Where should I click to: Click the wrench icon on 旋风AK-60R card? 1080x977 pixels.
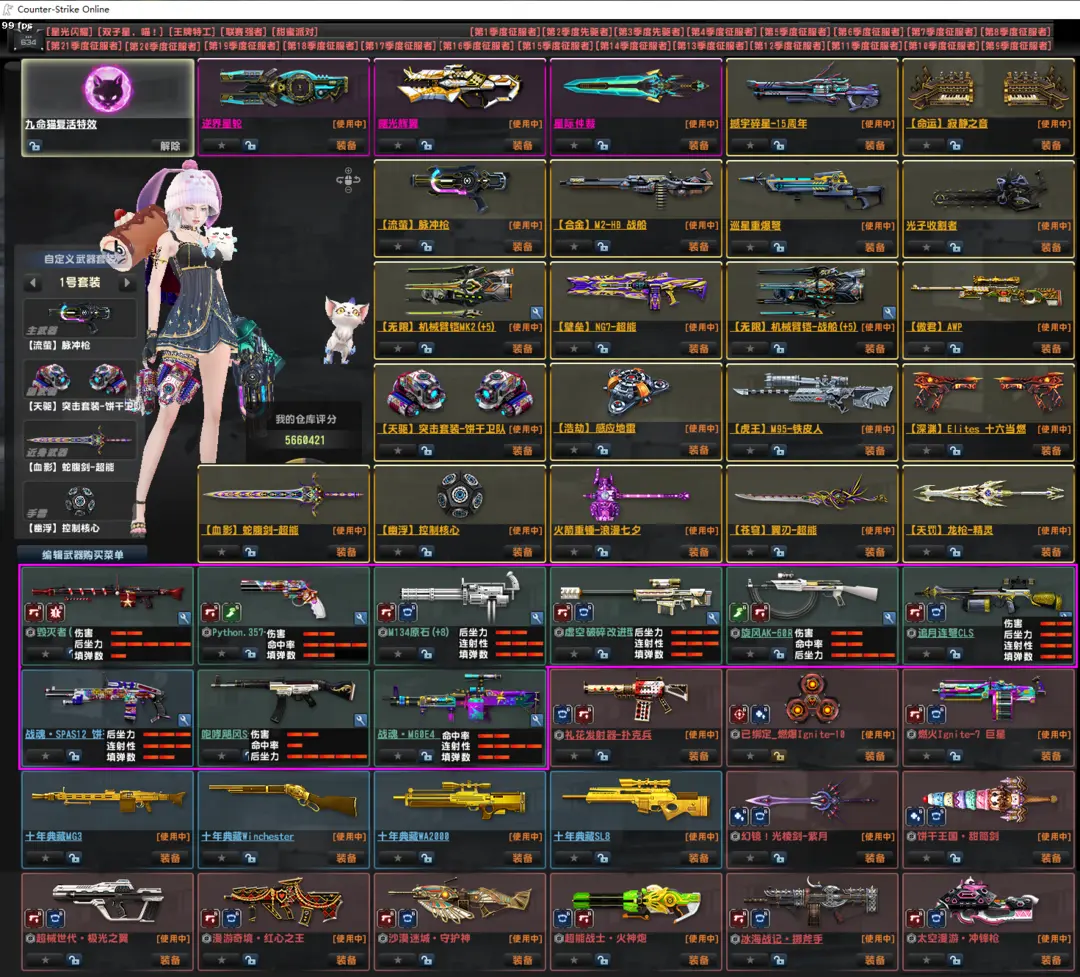click(889, 618)
